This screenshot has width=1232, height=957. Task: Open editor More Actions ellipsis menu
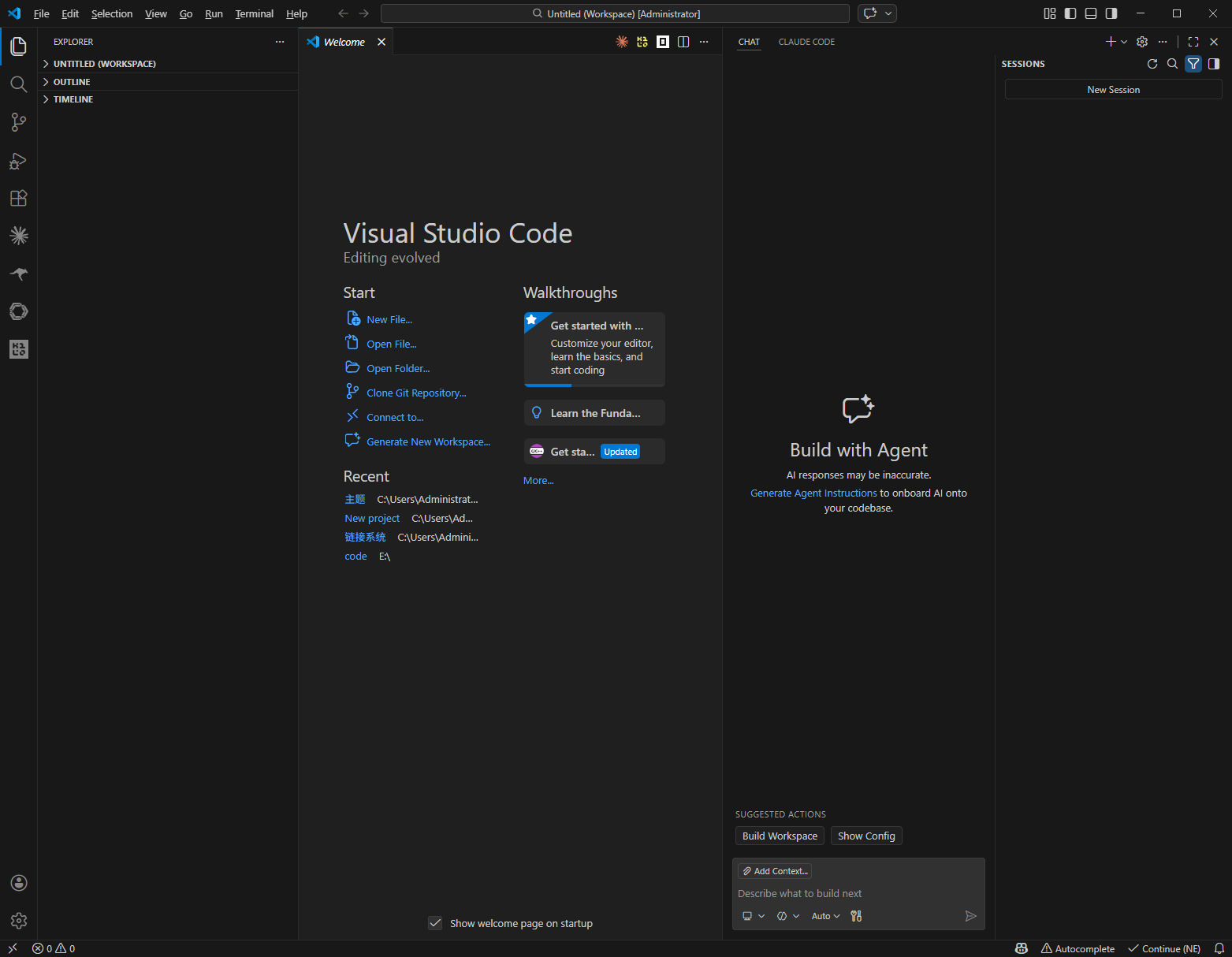point(704,42)
